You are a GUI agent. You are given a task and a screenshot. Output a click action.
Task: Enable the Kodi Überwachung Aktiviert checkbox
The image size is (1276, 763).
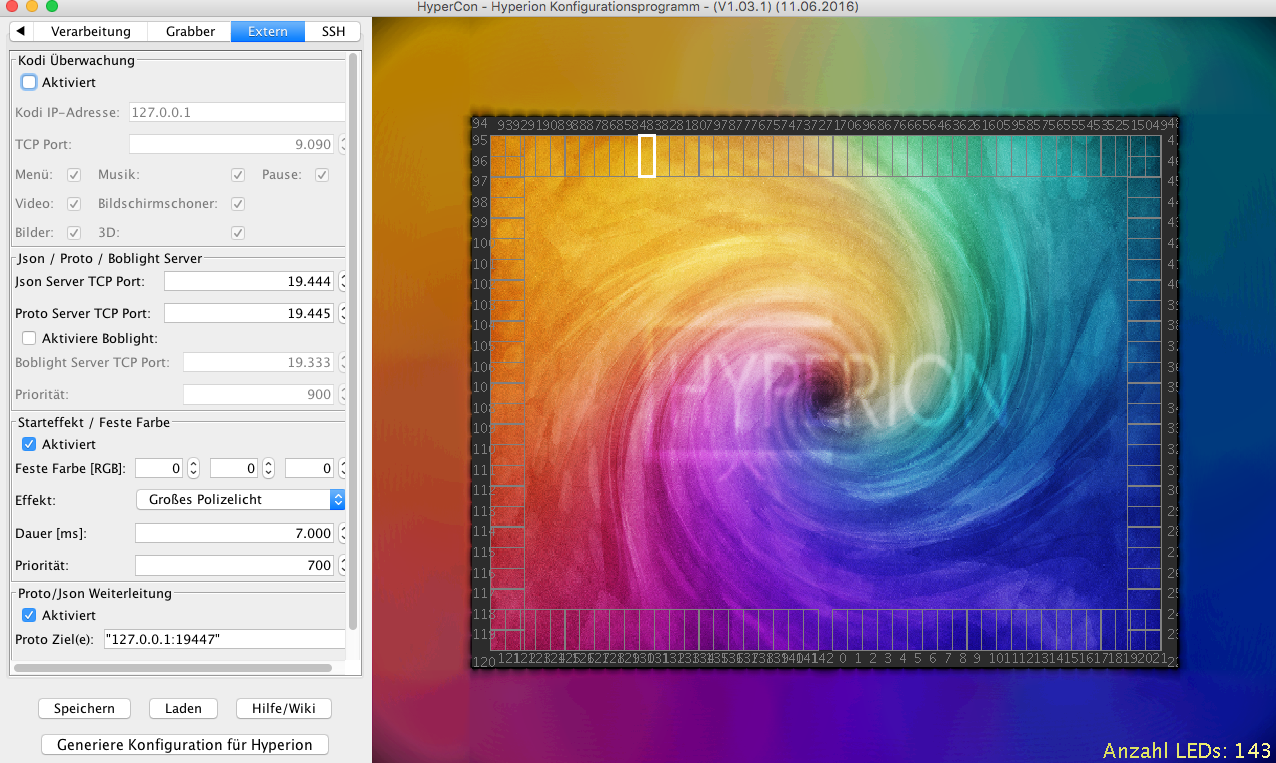(x=29, y=82)
